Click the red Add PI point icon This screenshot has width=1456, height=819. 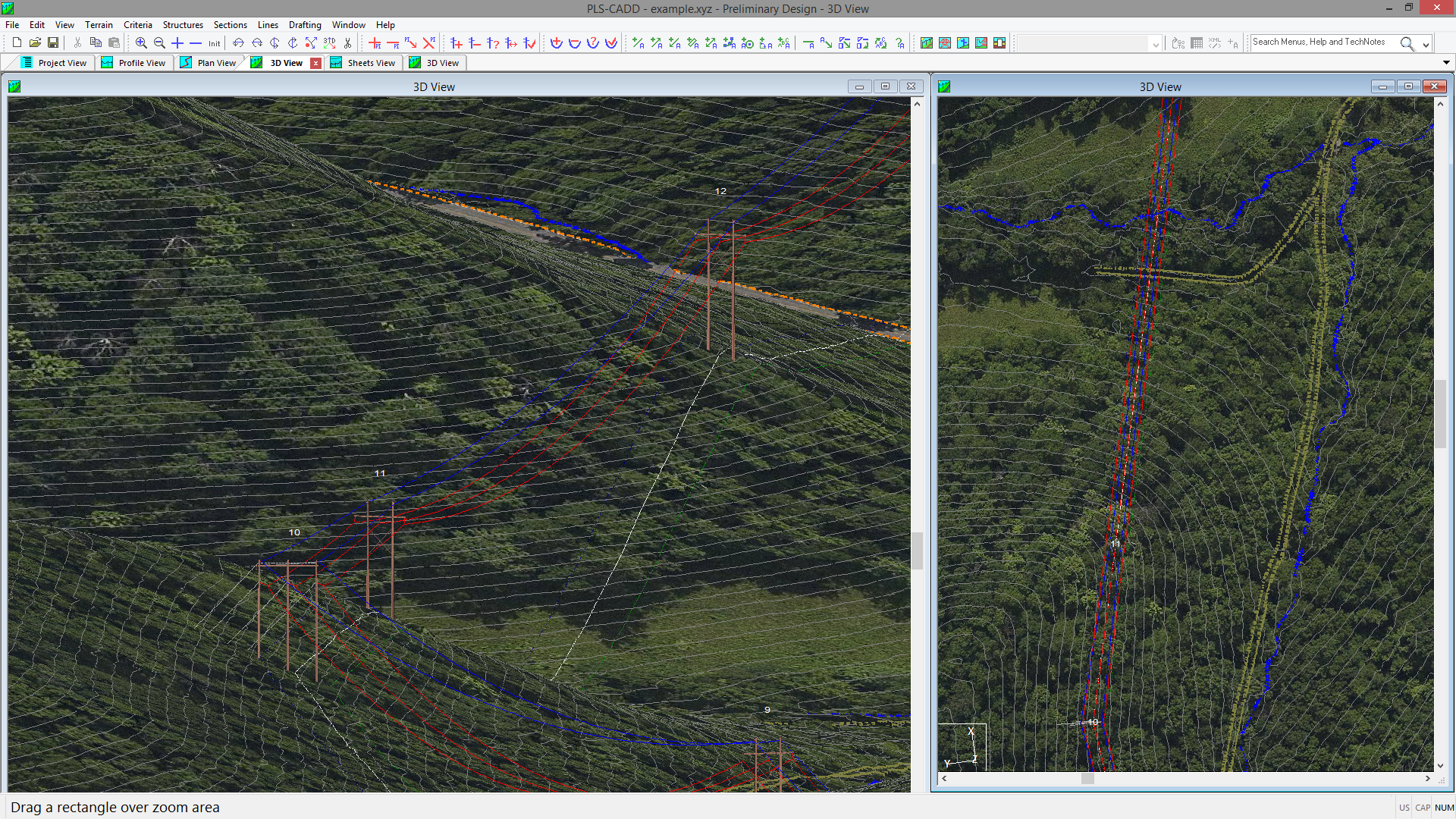click(x=375, y=43)
